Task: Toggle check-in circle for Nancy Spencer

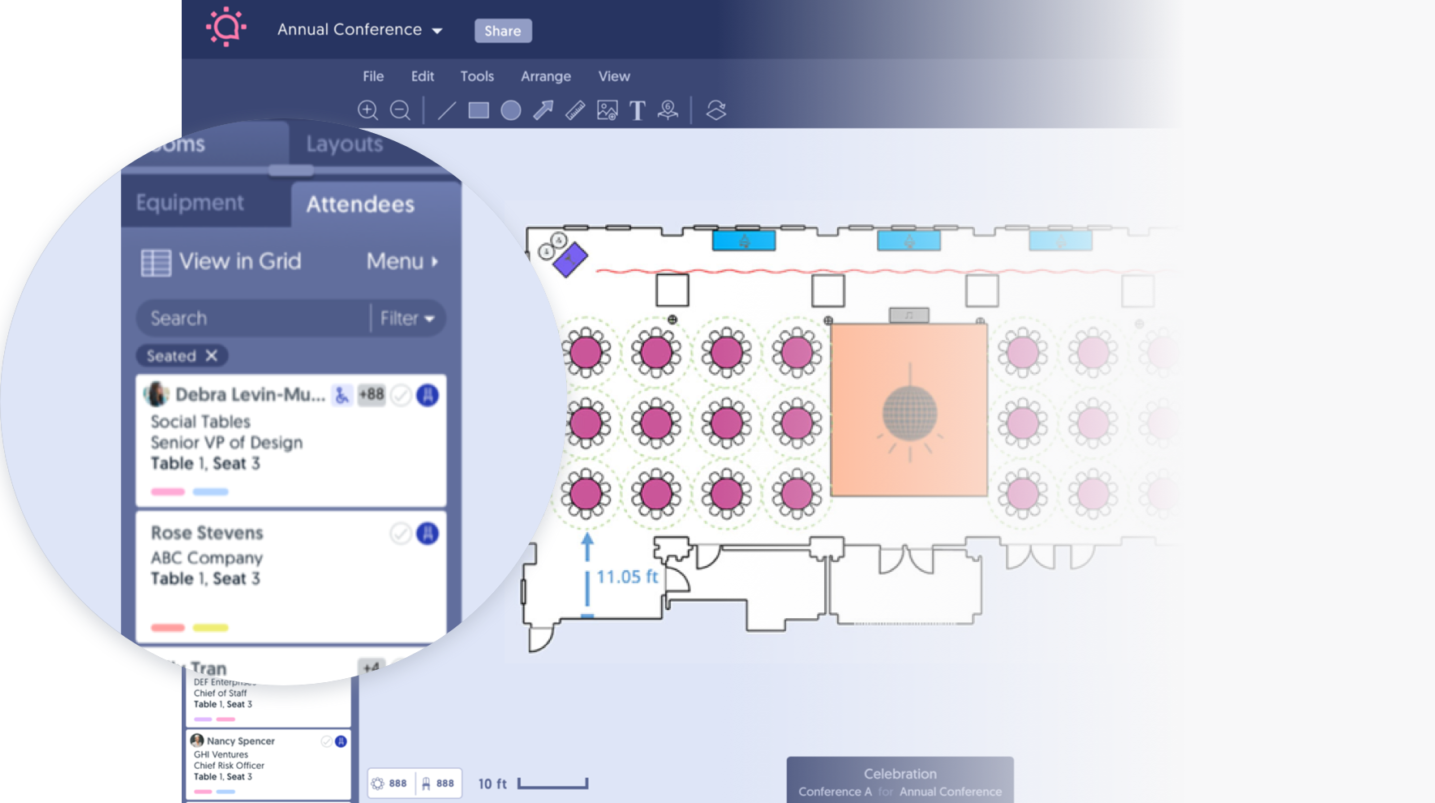Action: pyautogui.click(x=326, y=741)
